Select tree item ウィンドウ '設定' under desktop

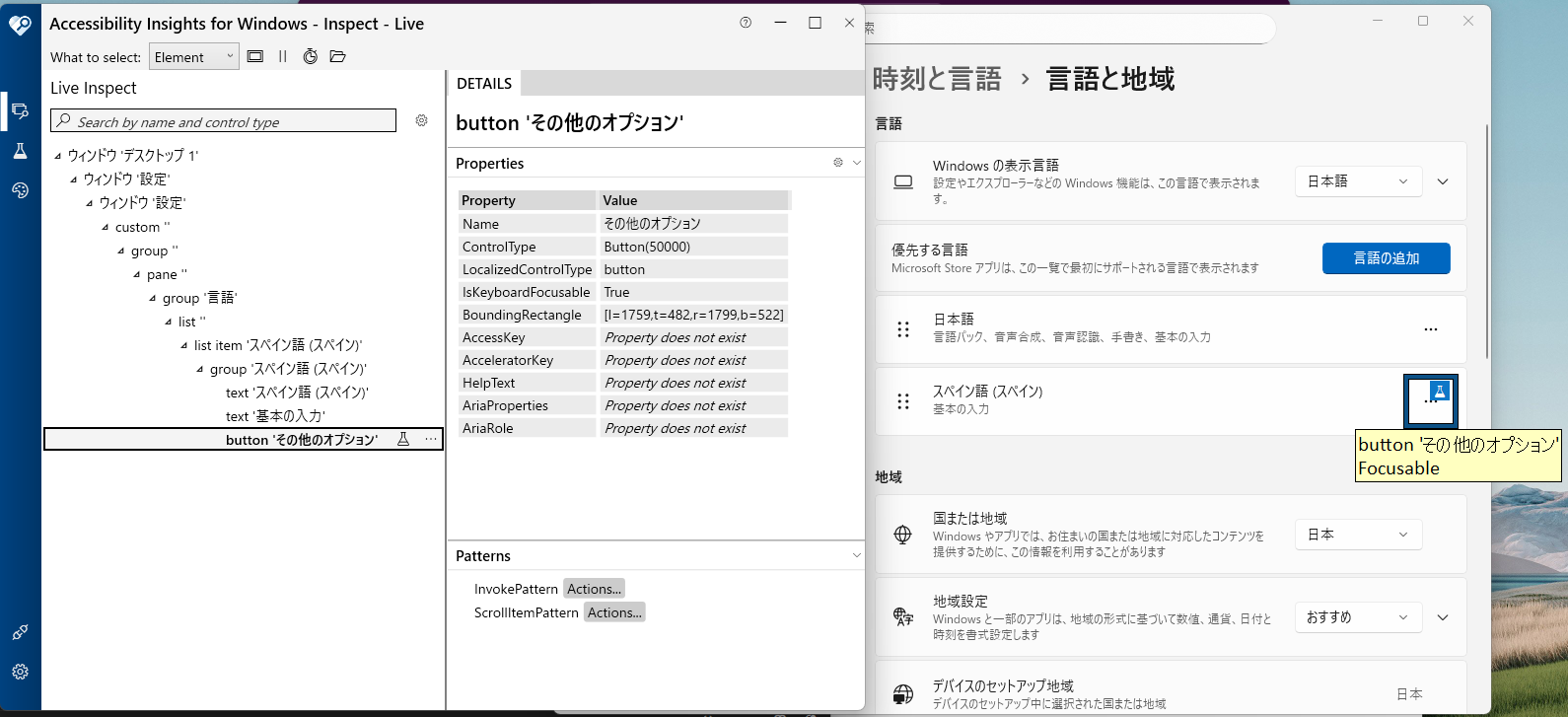pos(126,179)
